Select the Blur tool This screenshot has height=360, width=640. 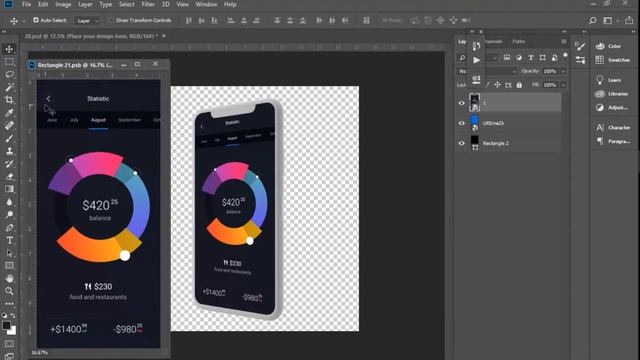(x=9, y=202)
